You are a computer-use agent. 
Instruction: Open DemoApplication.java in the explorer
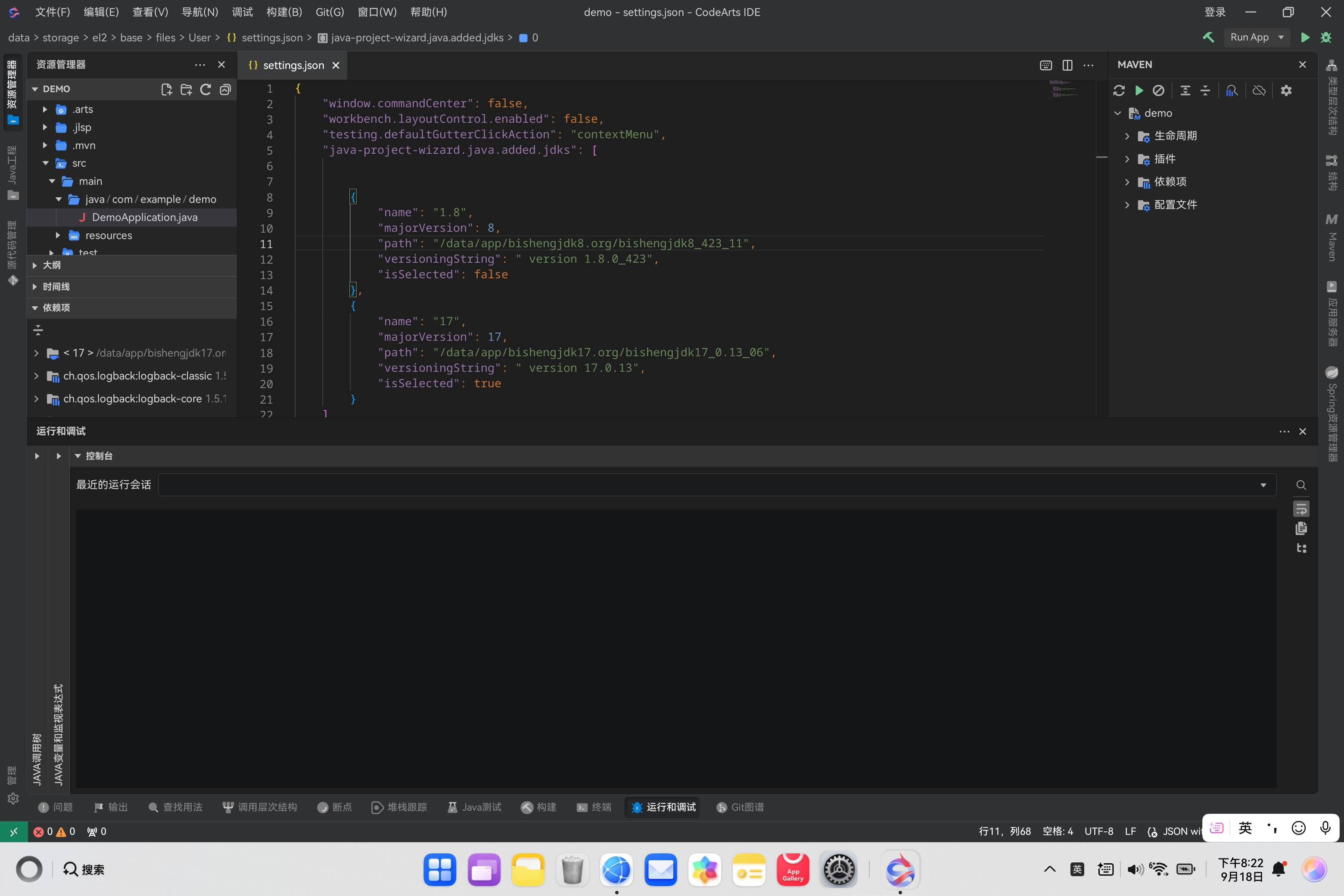(x=145, y=217)
